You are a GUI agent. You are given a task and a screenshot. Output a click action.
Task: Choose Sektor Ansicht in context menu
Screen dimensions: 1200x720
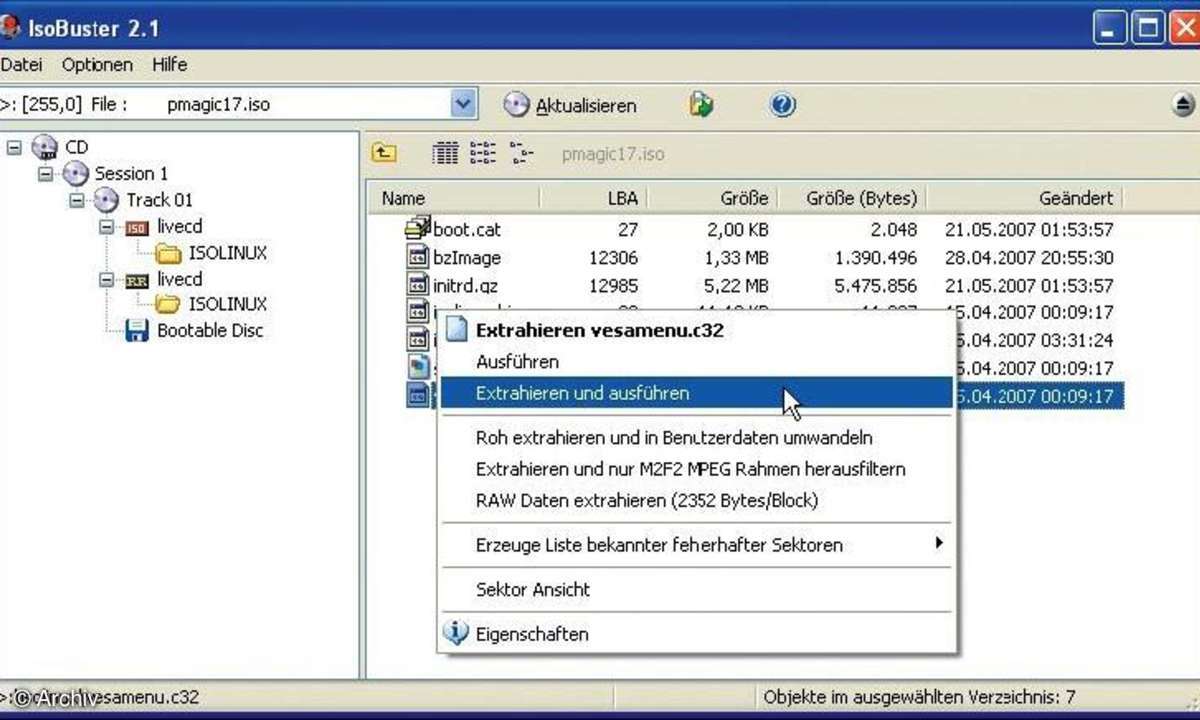click(x=697, y=589)
